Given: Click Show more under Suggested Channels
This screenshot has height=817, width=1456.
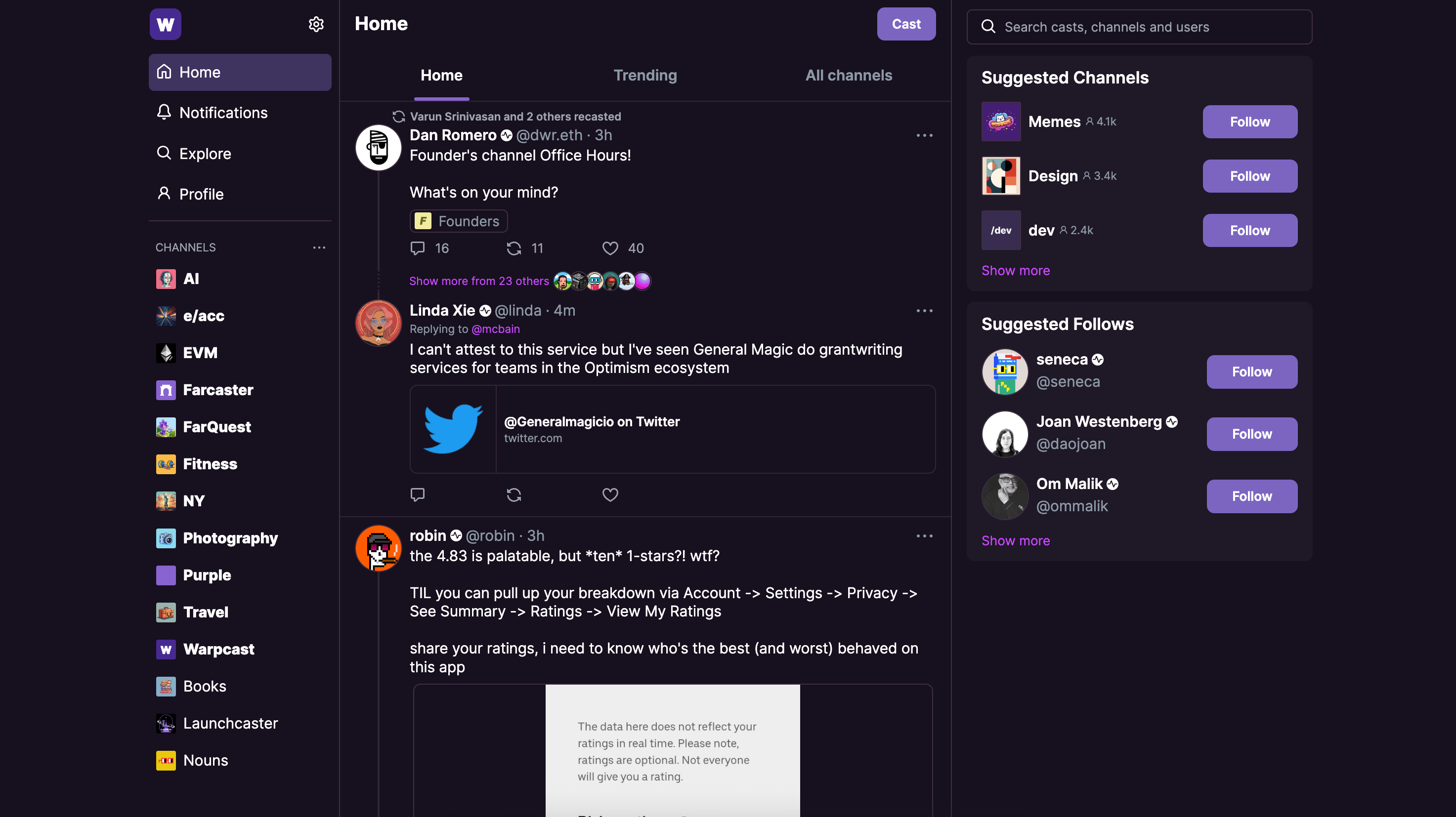Looking at the screenshot, I should [x=1015, y=270].
